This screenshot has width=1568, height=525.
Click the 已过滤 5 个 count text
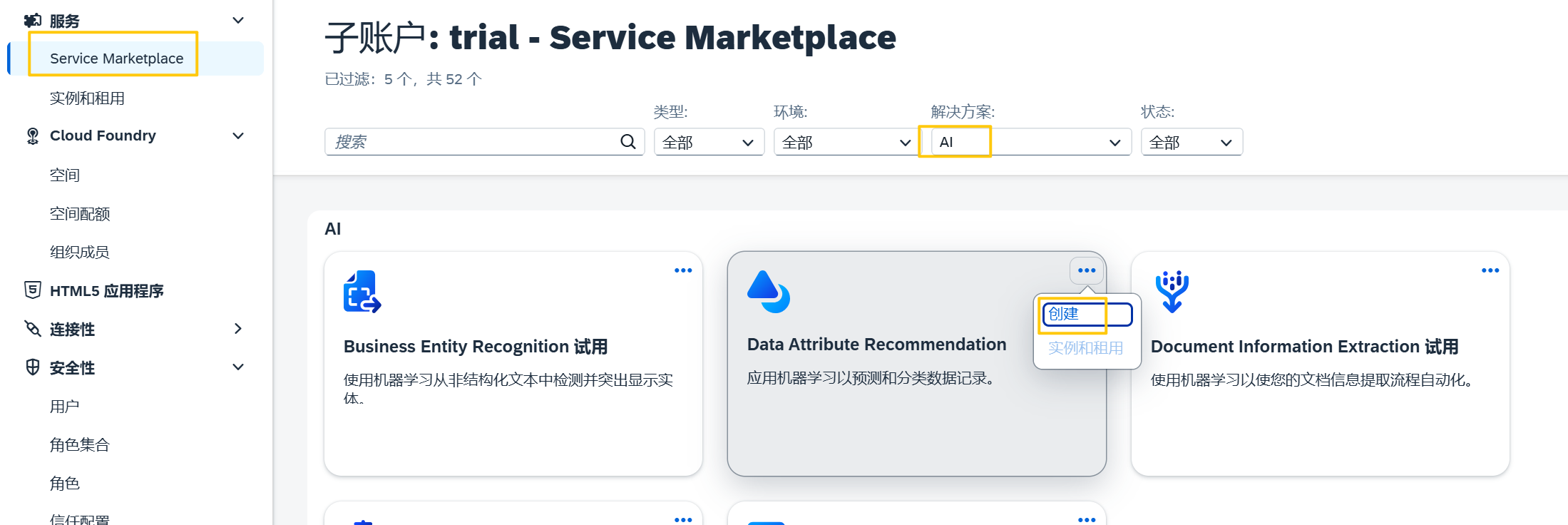click(404, 78)
